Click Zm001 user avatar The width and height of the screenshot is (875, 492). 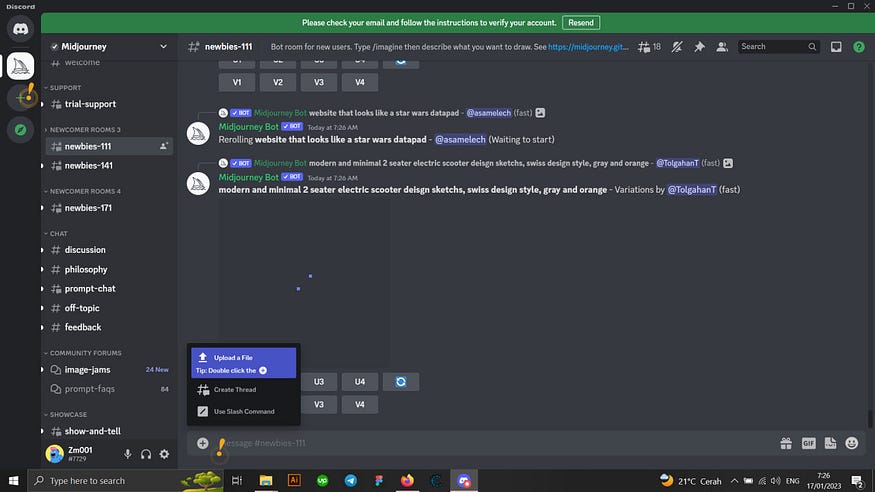55,454
